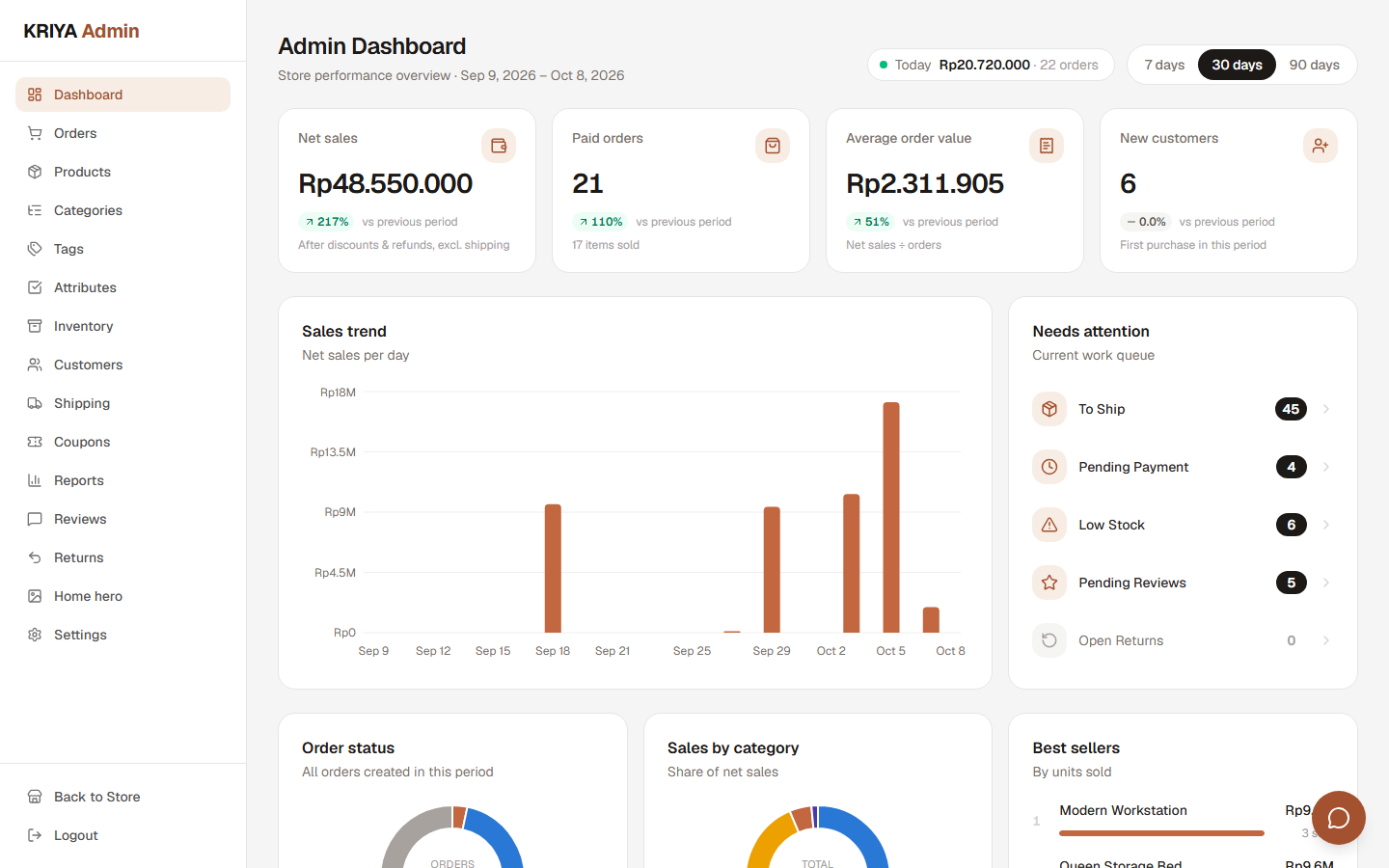Click the Reviews speech bubble icon
This screenshot has width=1389, height=868.
35,519
